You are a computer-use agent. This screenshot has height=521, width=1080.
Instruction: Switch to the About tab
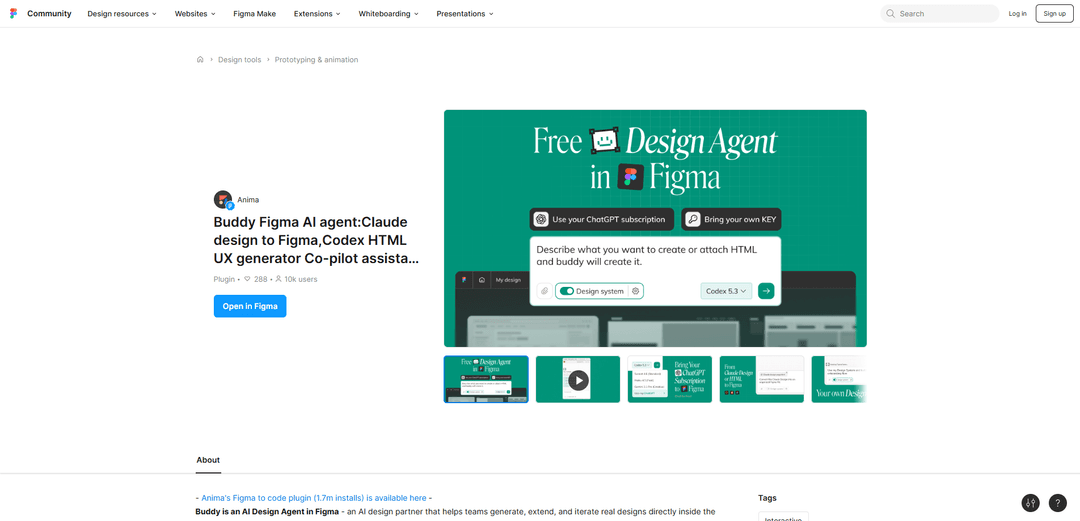208,460
